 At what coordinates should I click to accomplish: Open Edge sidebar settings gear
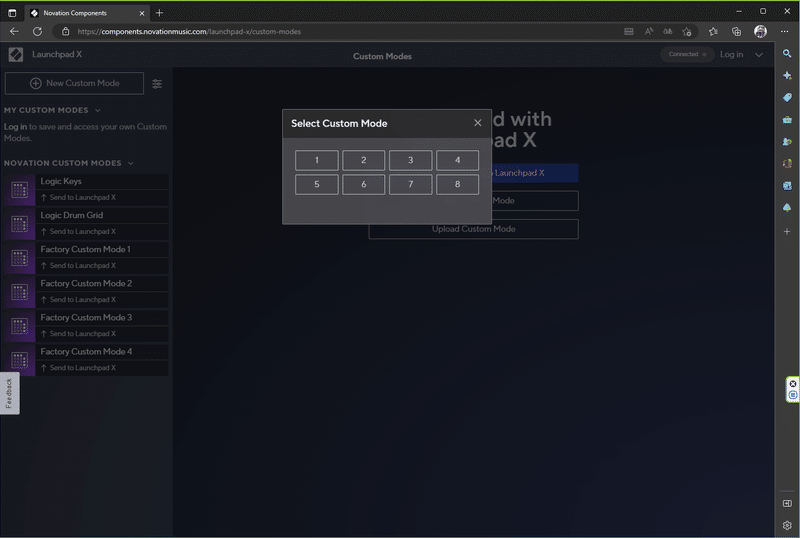787,525
